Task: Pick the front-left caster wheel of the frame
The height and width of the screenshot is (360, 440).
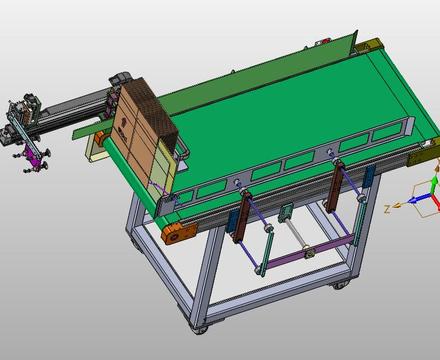Action: point(200,329)
